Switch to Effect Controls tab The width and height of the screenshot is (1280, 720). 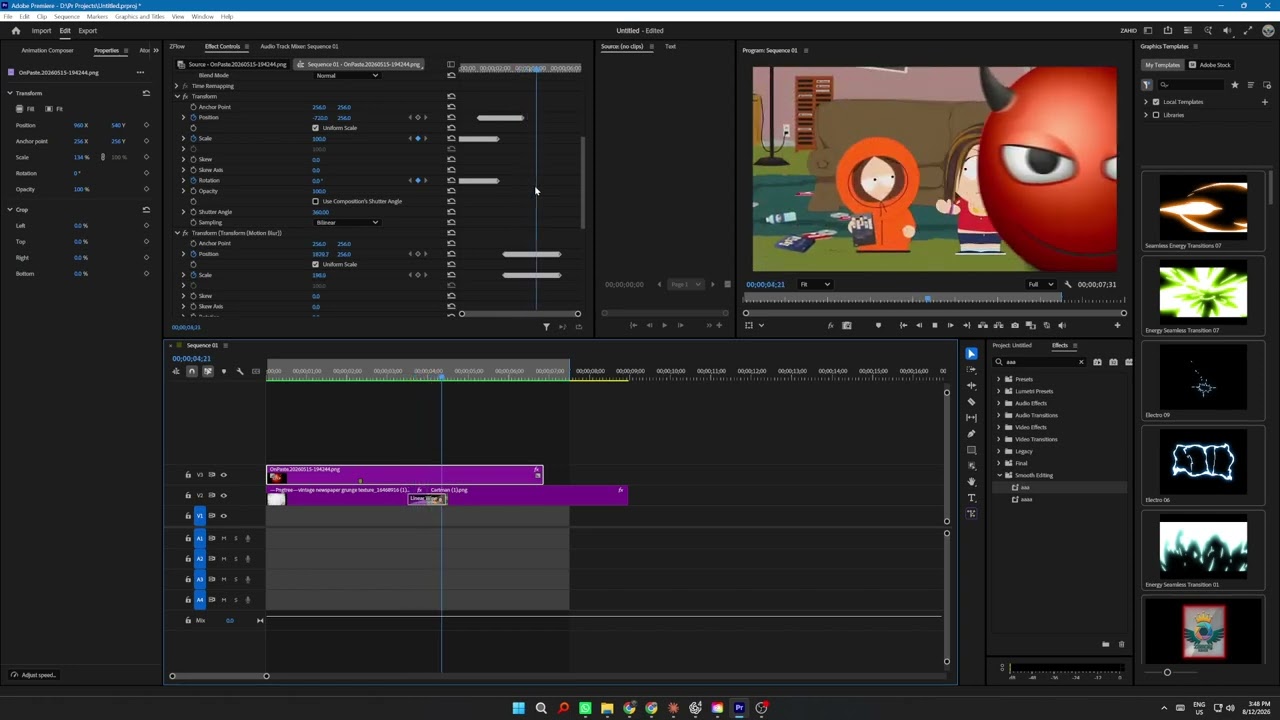(x=222, y=46)
